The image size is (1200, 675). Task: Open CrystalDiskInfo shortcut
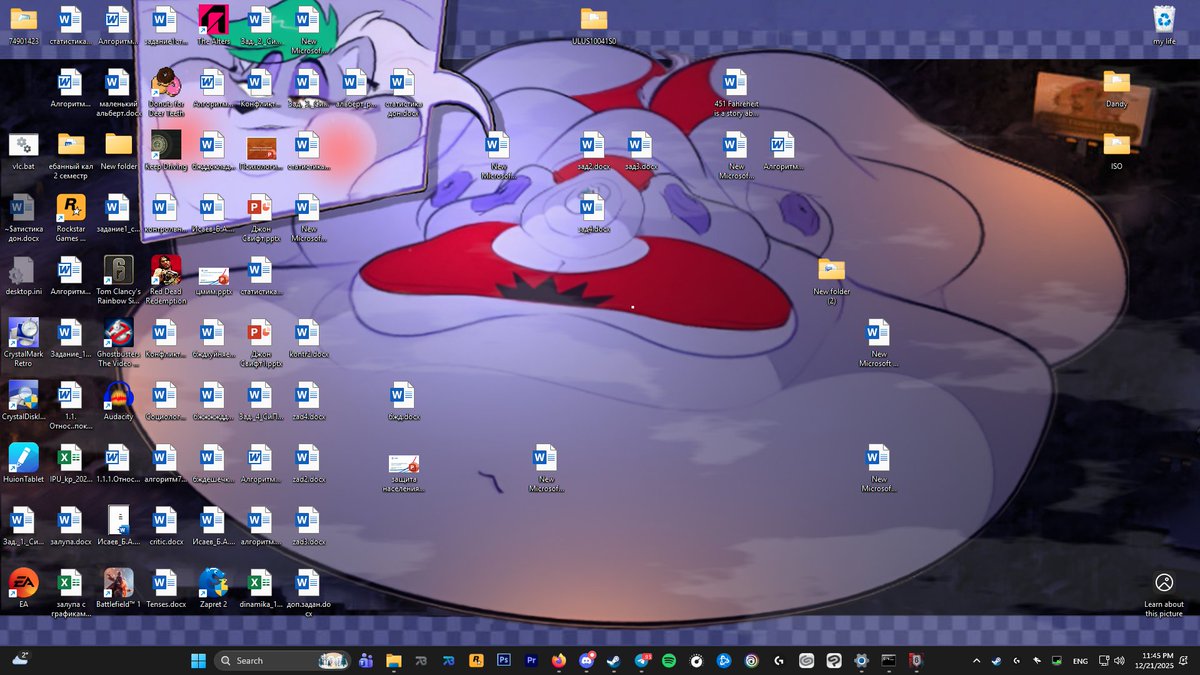pyautogui.click(x=22, y=401)
